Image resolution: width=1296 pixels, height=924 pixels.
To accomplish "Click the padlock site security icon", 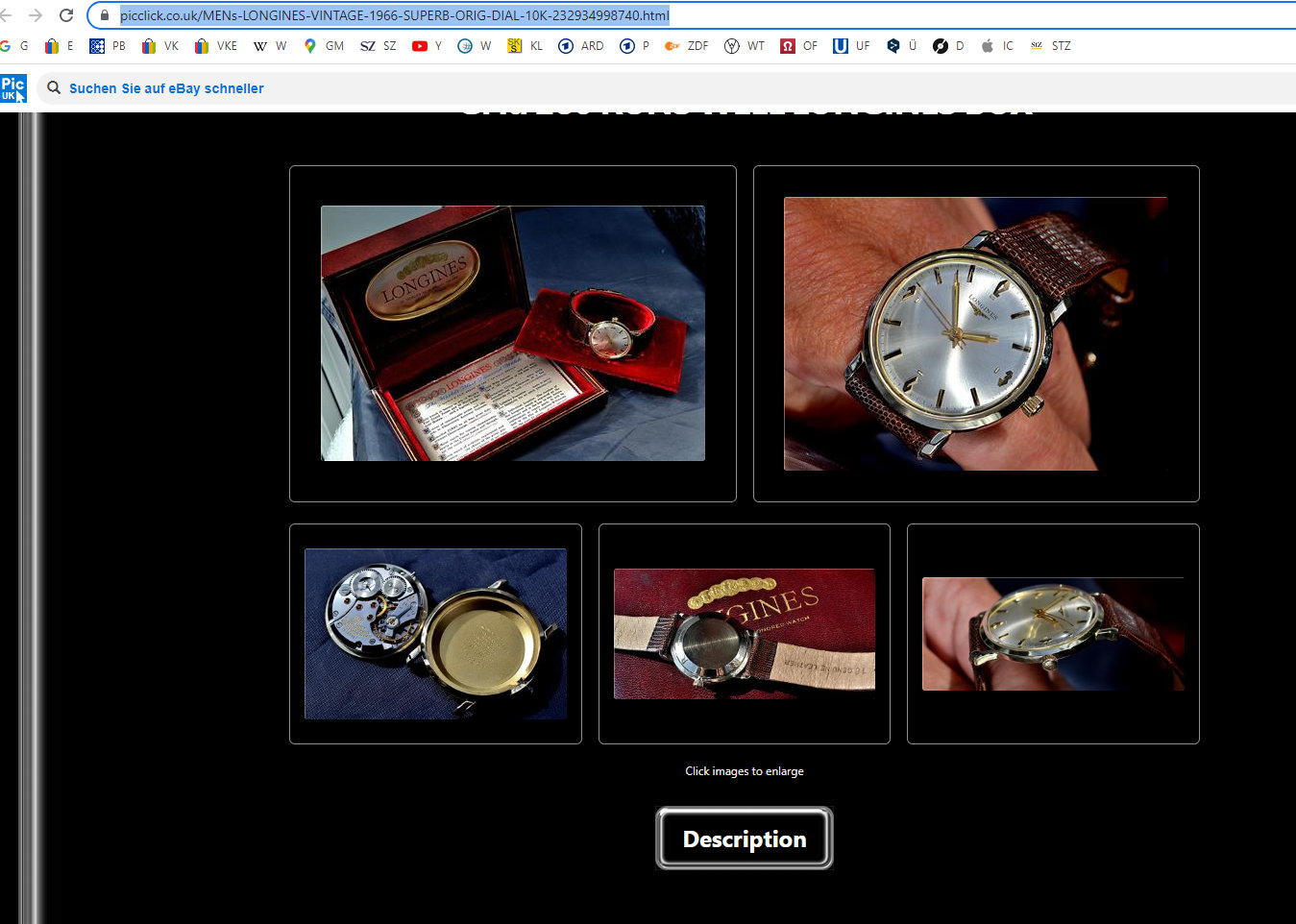I will [105, 15].
